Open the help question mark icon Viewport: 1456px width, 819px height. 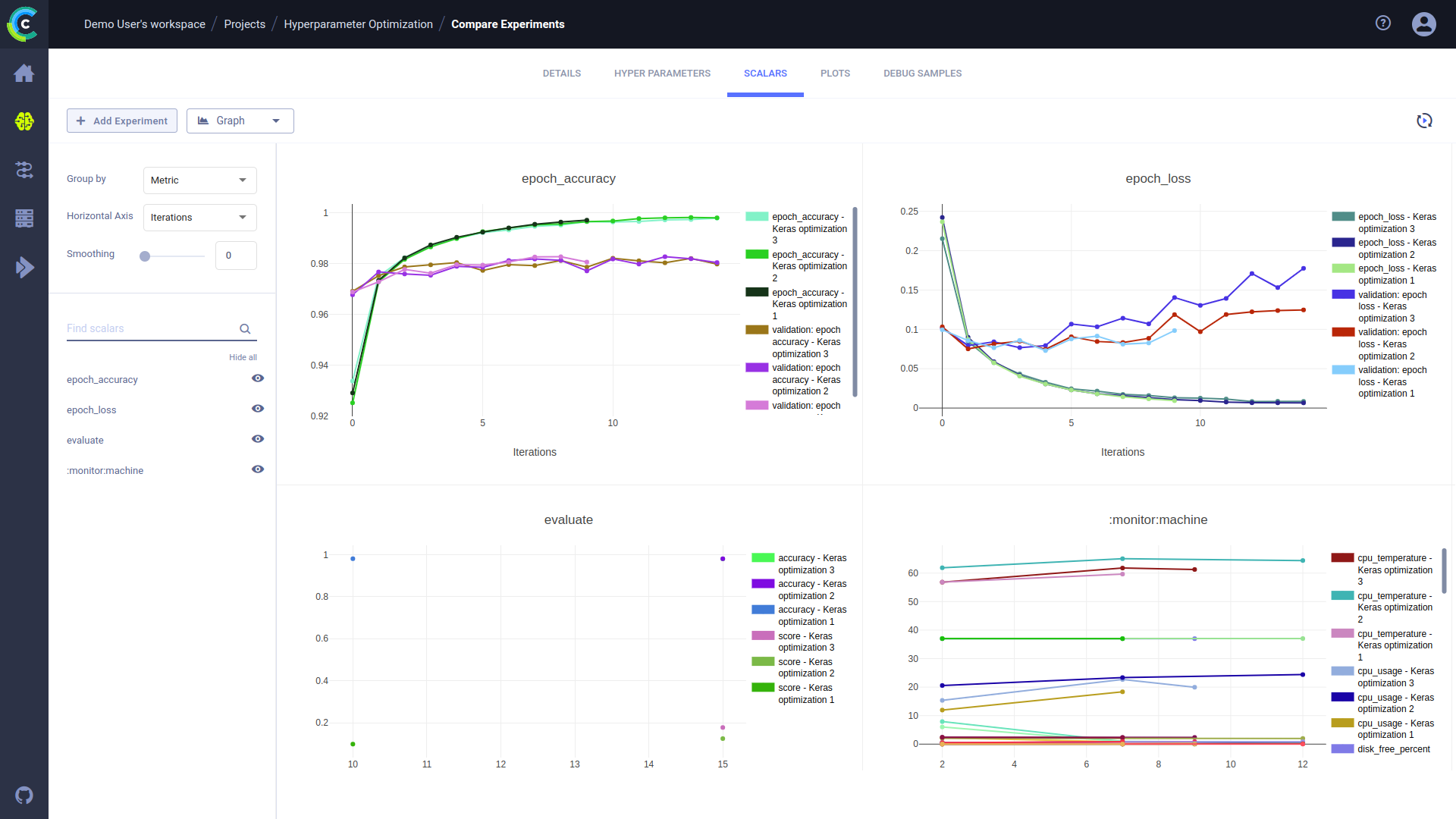[1383, 24]
